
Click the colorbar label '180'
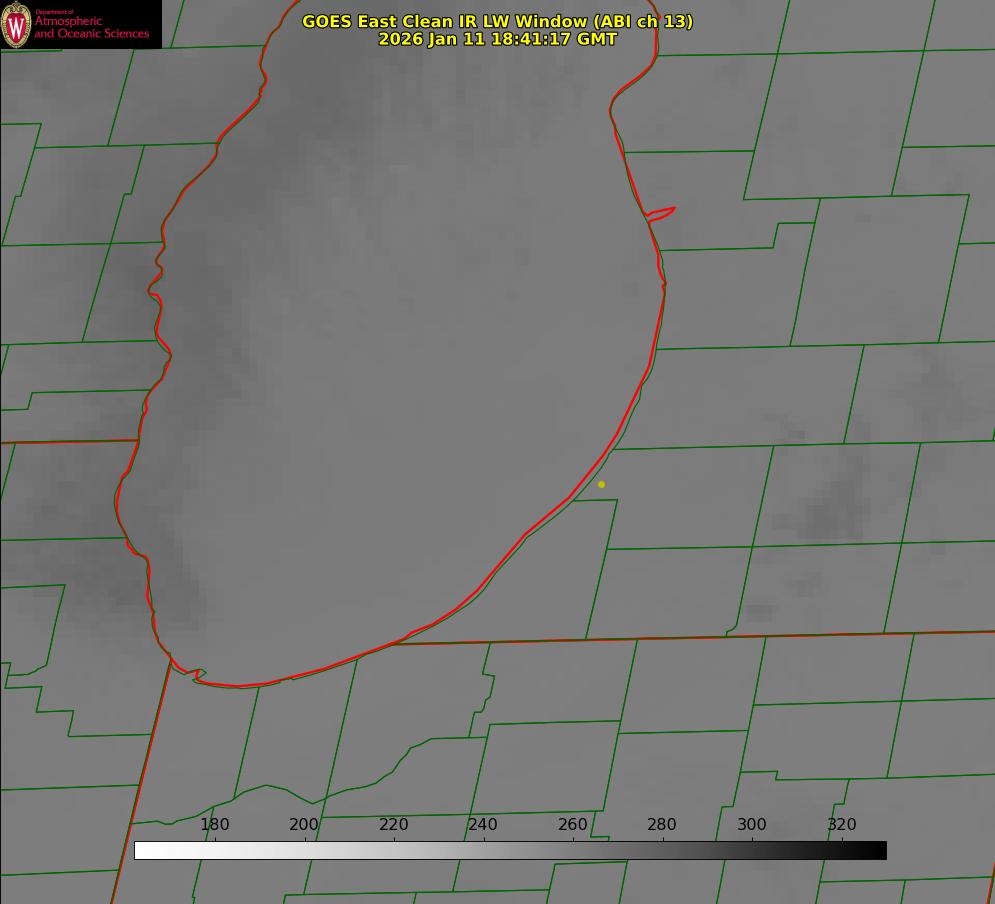click(215, 825)
